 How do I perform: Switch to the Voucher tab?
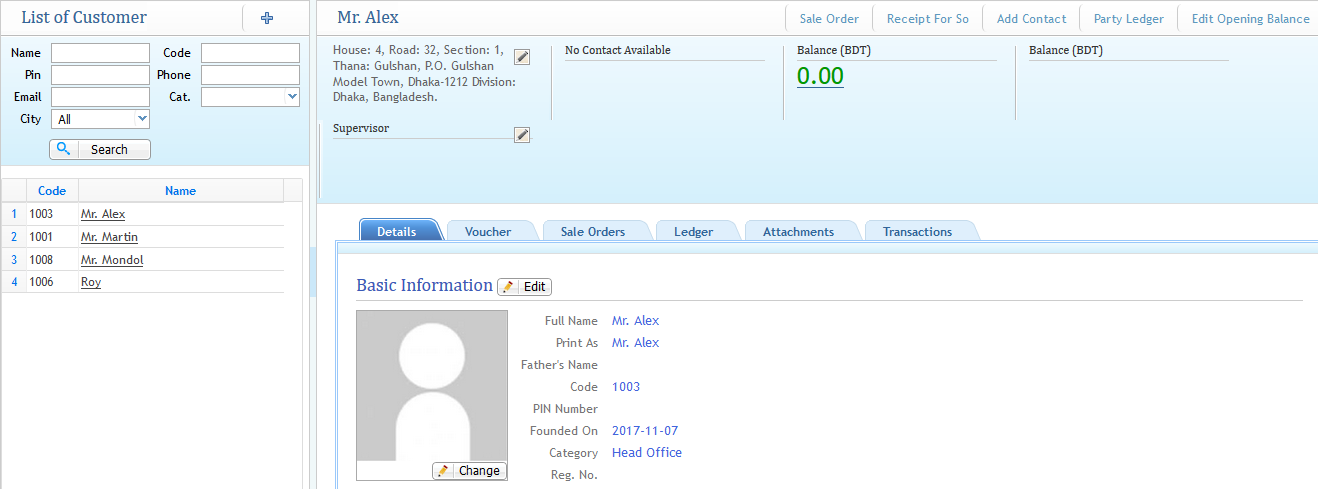488,232
